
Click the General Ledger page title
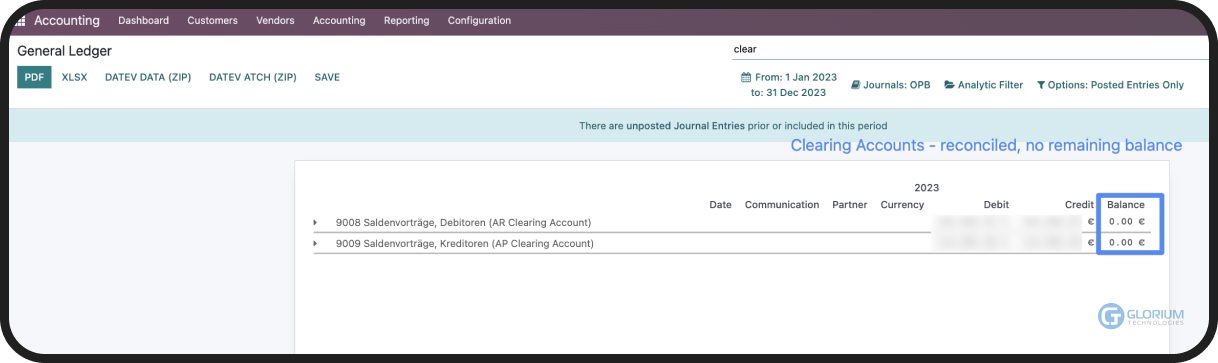(x=64, y=50)
